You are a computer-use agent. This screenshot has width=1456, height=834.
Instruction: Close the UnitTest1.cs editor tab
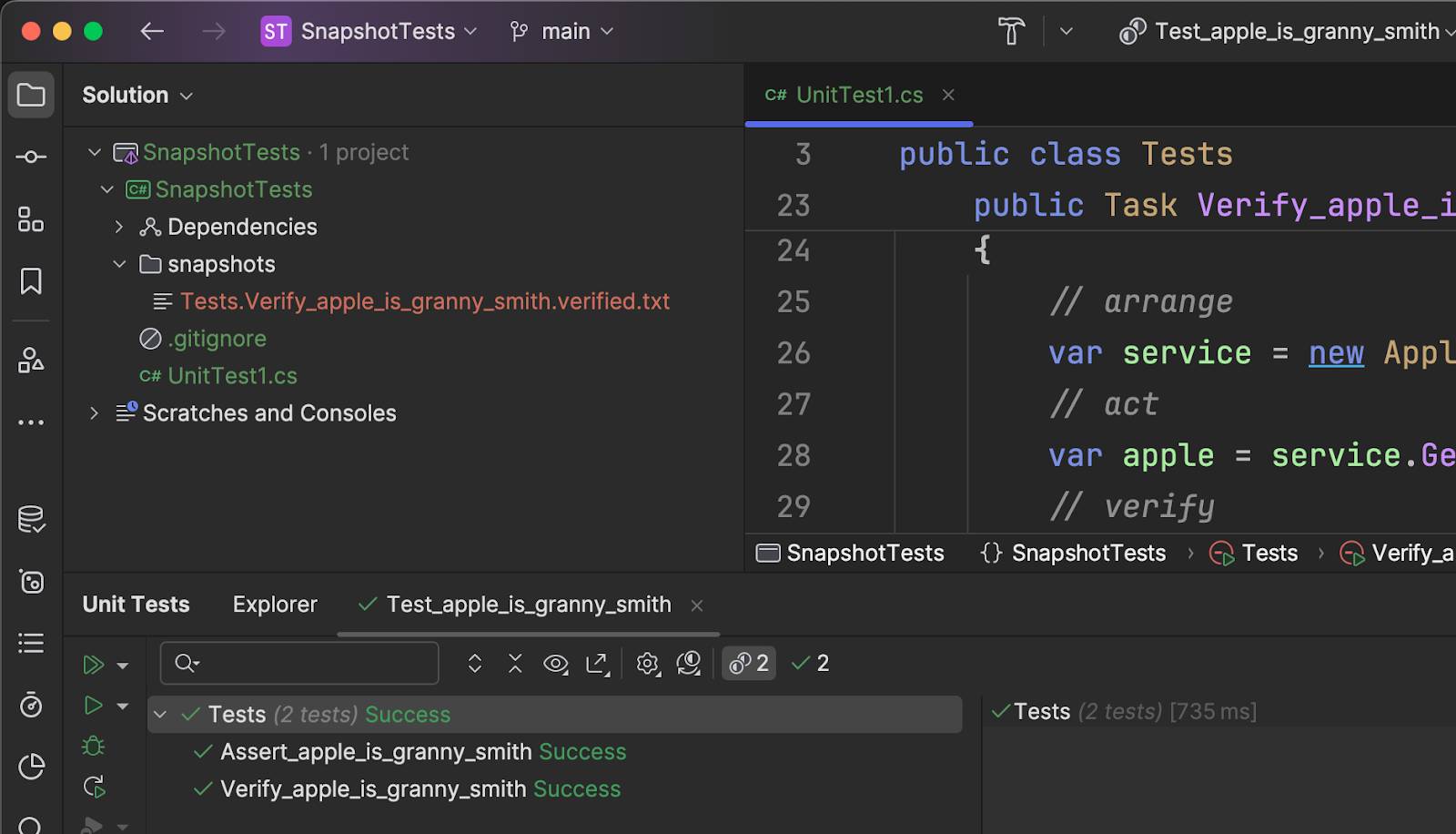pos(948,95)
